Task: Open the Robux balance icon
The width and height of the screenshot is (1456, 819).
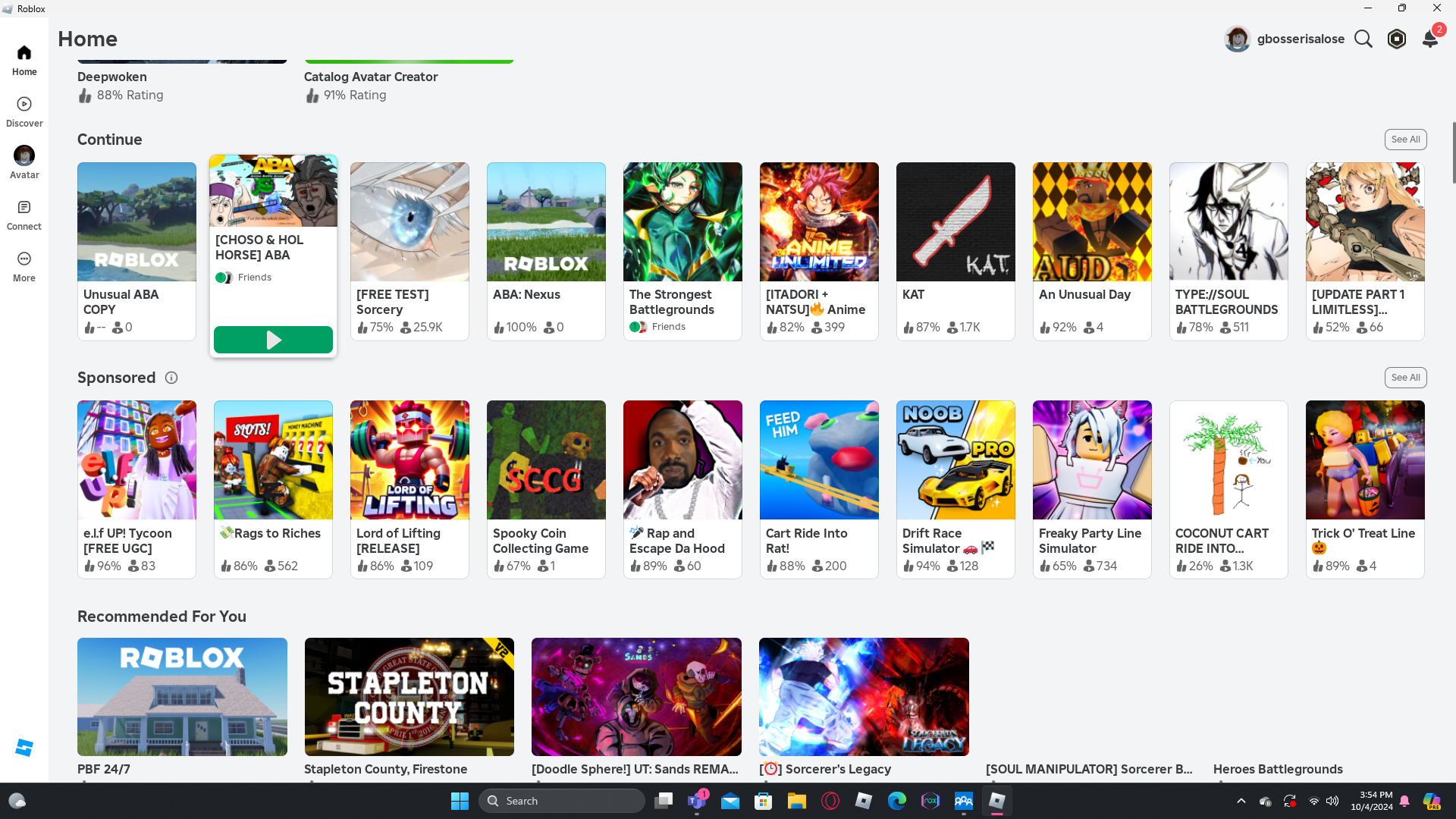Action: [x=1397, y=39]
